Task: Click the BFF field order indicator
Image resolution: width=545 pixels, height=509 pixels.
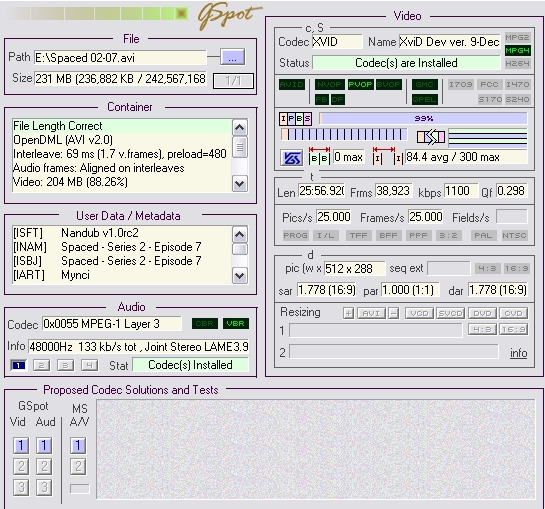Action: coord(388,235)
